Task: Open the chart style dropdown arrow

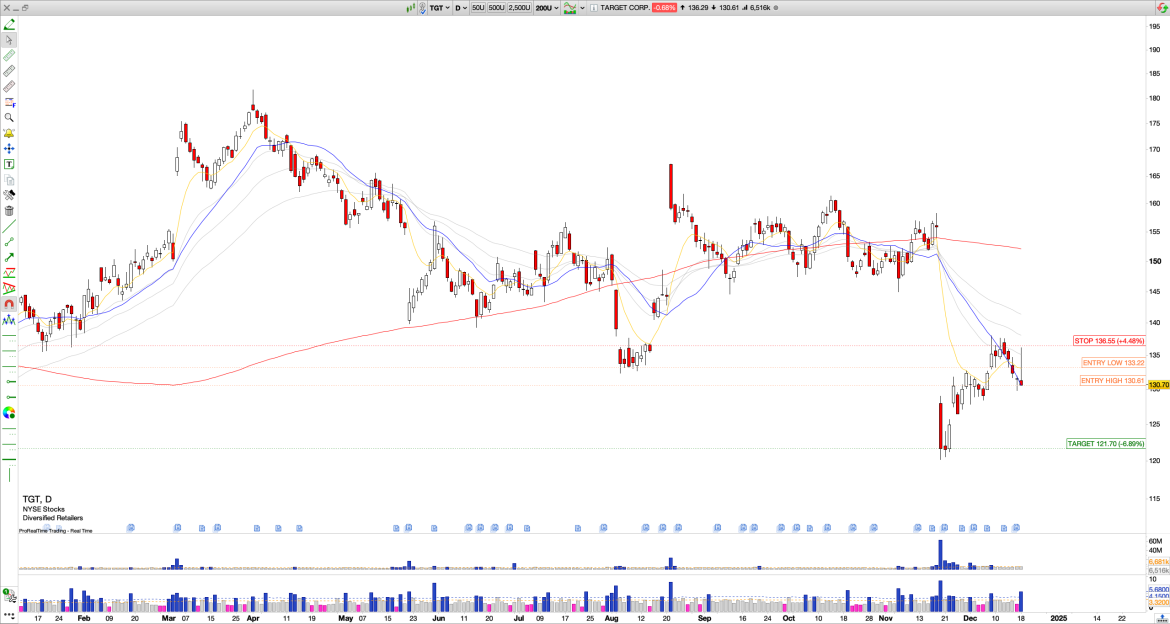Action: click(582, 7)
